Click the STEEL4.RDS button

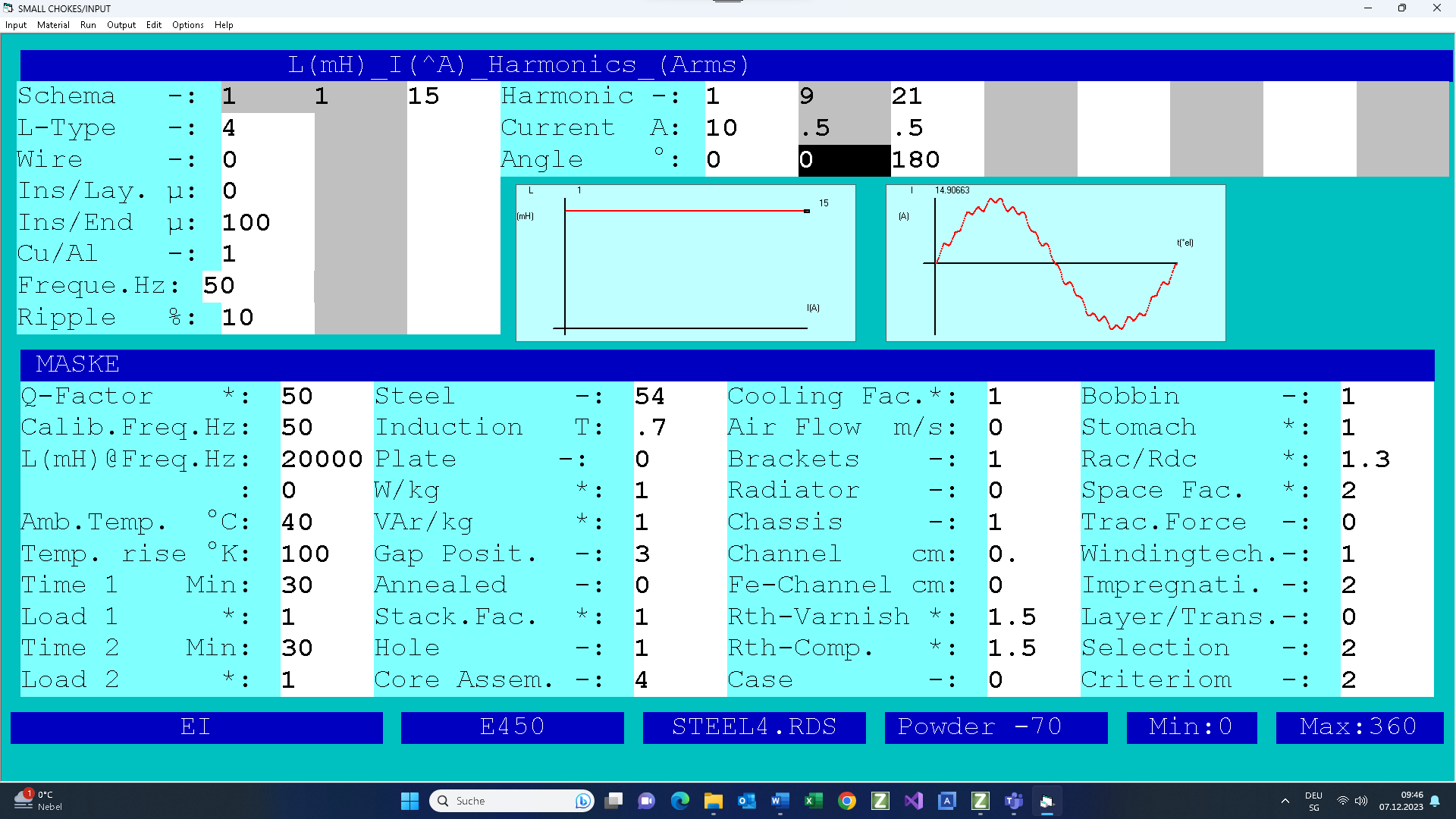(755, 727)
